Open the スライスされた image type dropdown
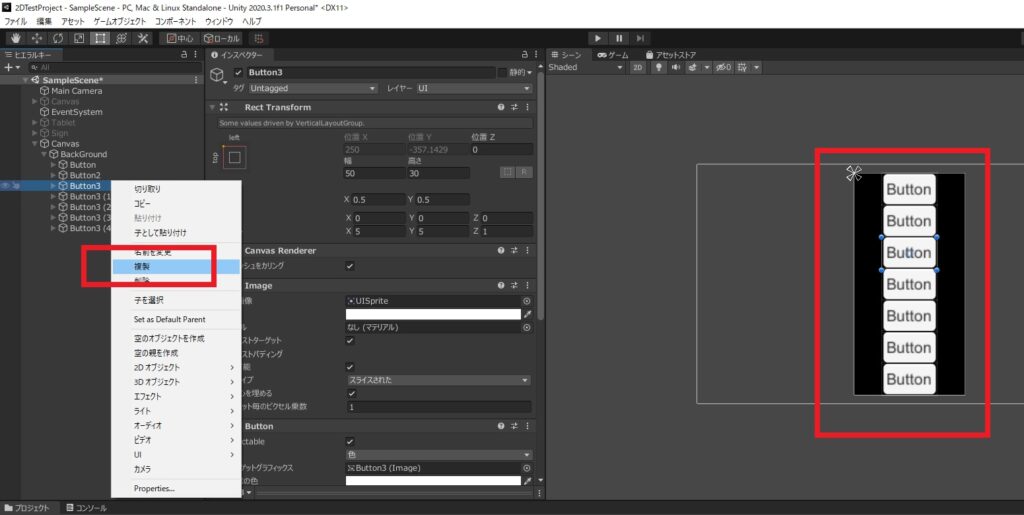 coord(438,380)
